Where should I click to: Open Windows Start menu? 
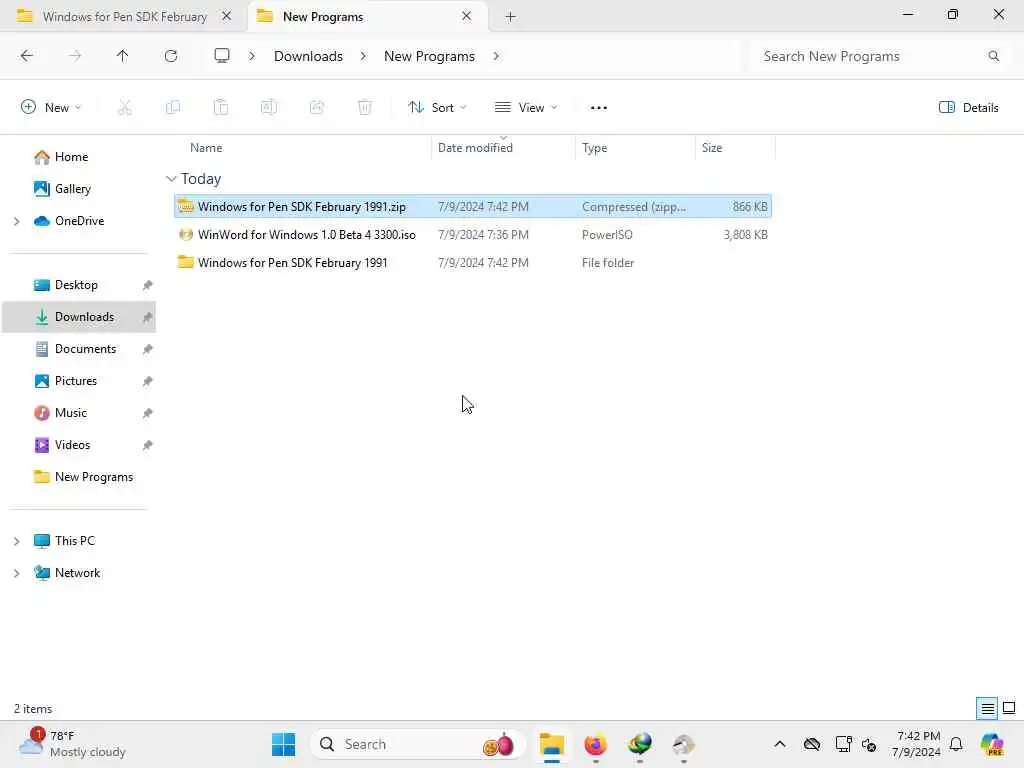(283, 744)
